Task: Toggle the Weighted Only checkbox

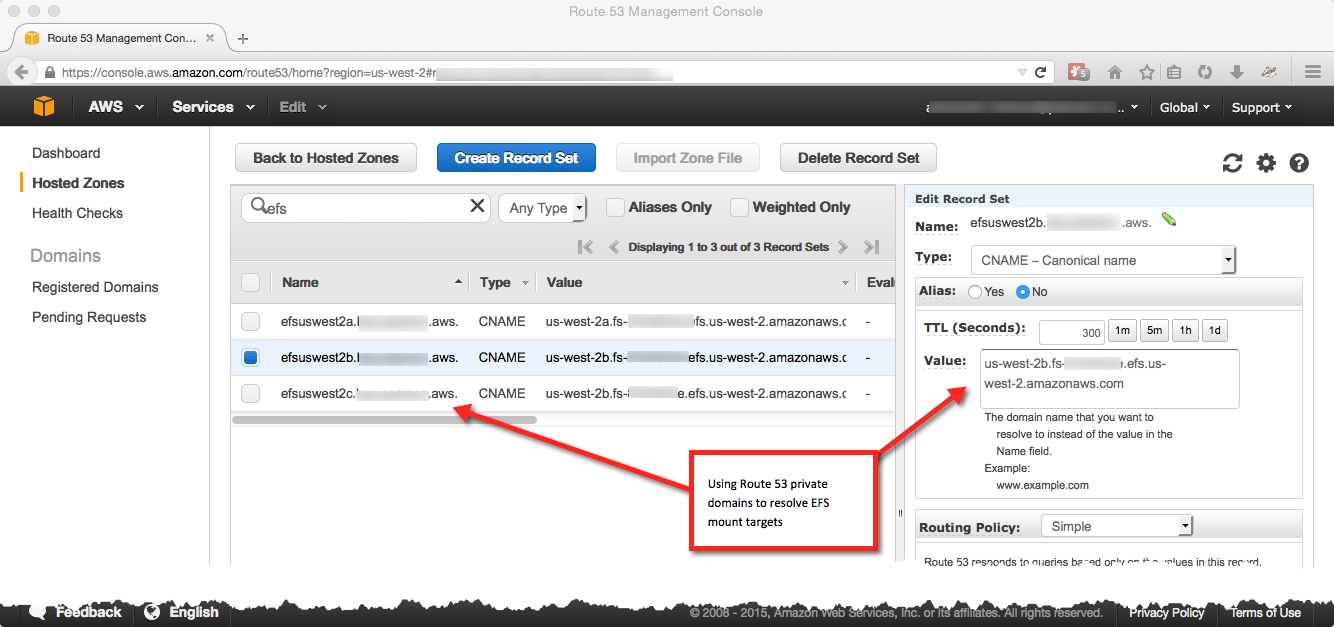Action: click(x=739, y=207)
